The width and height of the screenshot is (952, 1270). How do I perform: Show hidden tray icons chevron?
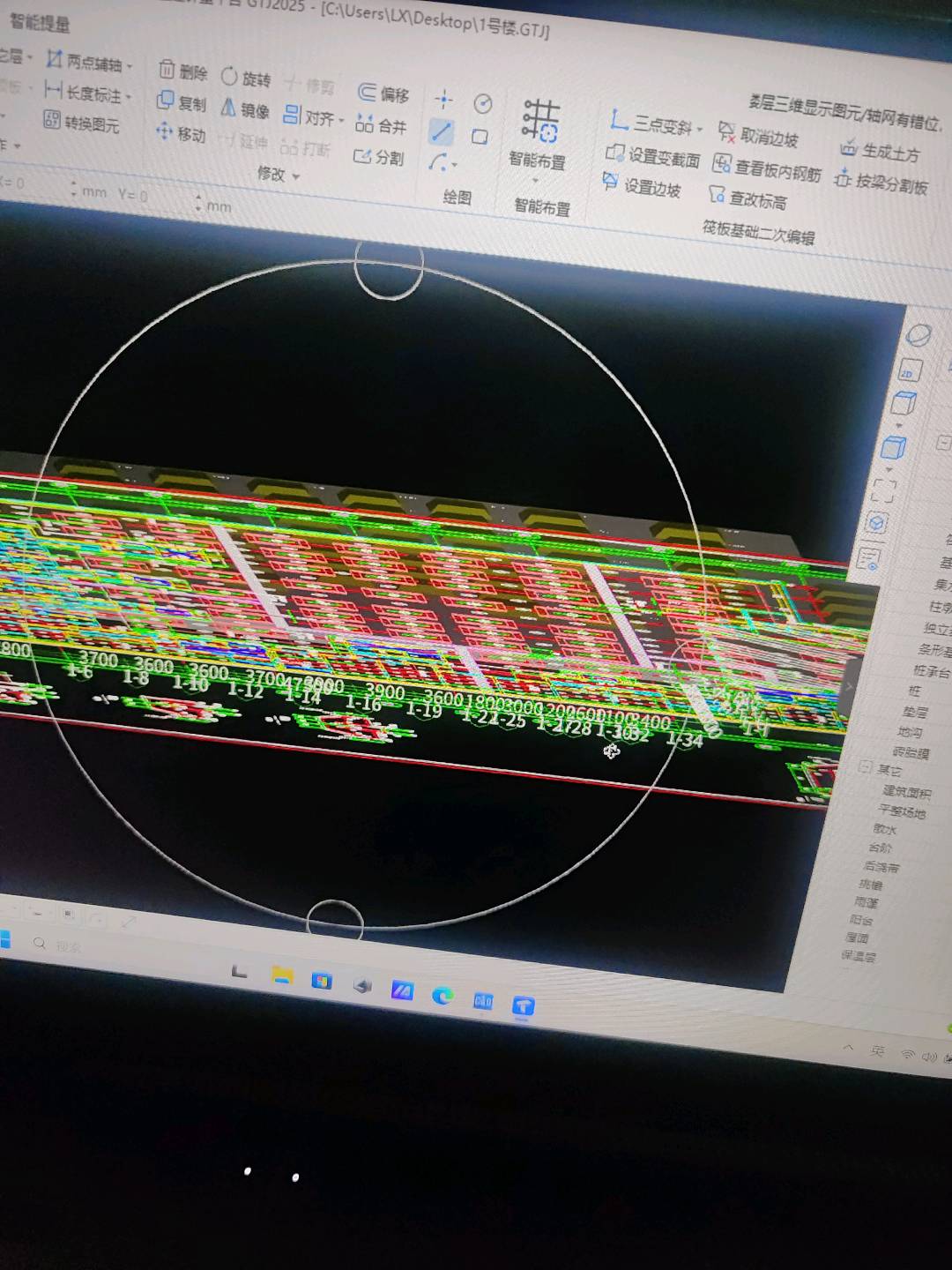pyautogui.click(x=849, y=1048)
